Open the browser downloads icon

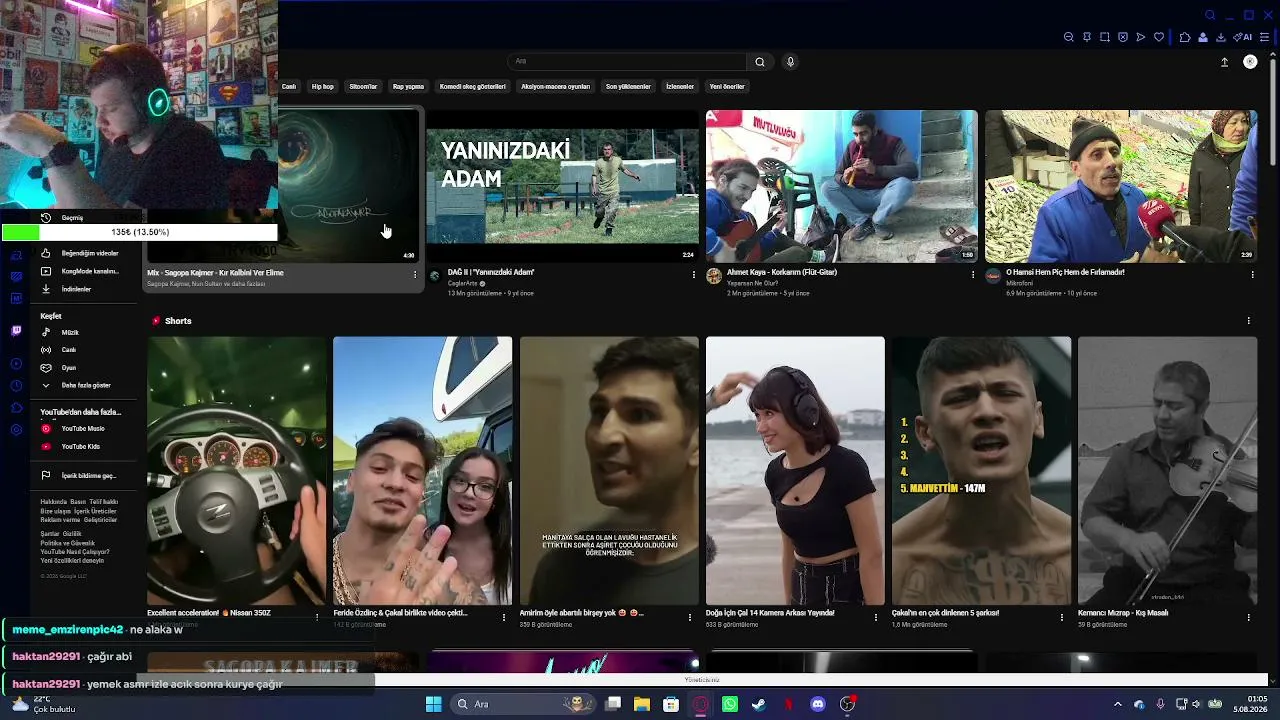pos(1221,37)
